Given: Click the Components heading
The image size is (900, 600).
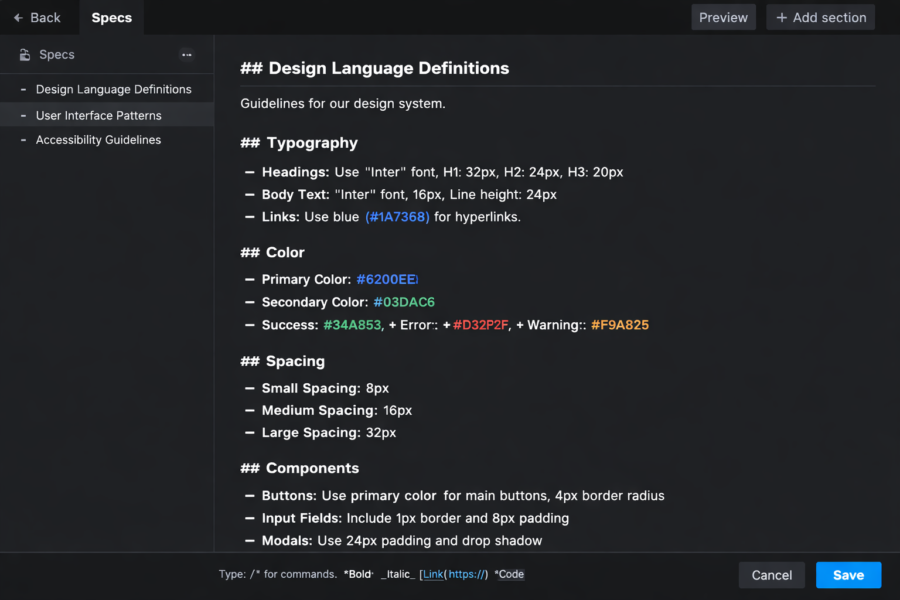Looking at the screenshot, I should click(300, 469).
